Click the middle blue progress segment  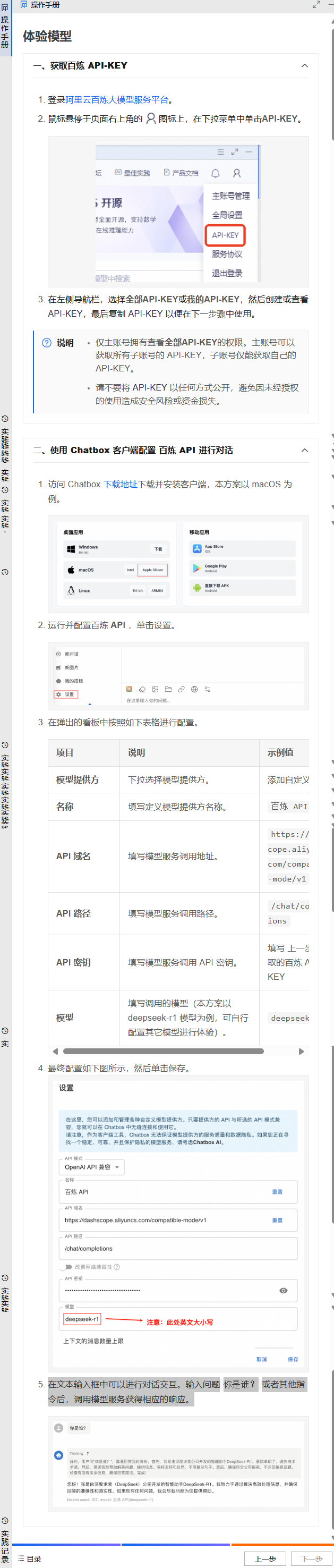tap(176, 1545)
